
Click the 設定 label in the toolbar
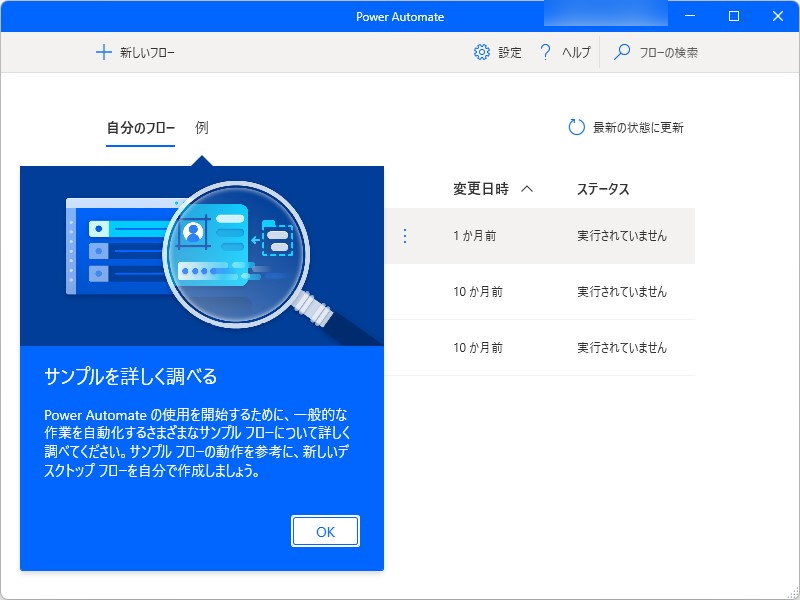tap(508, 52)
